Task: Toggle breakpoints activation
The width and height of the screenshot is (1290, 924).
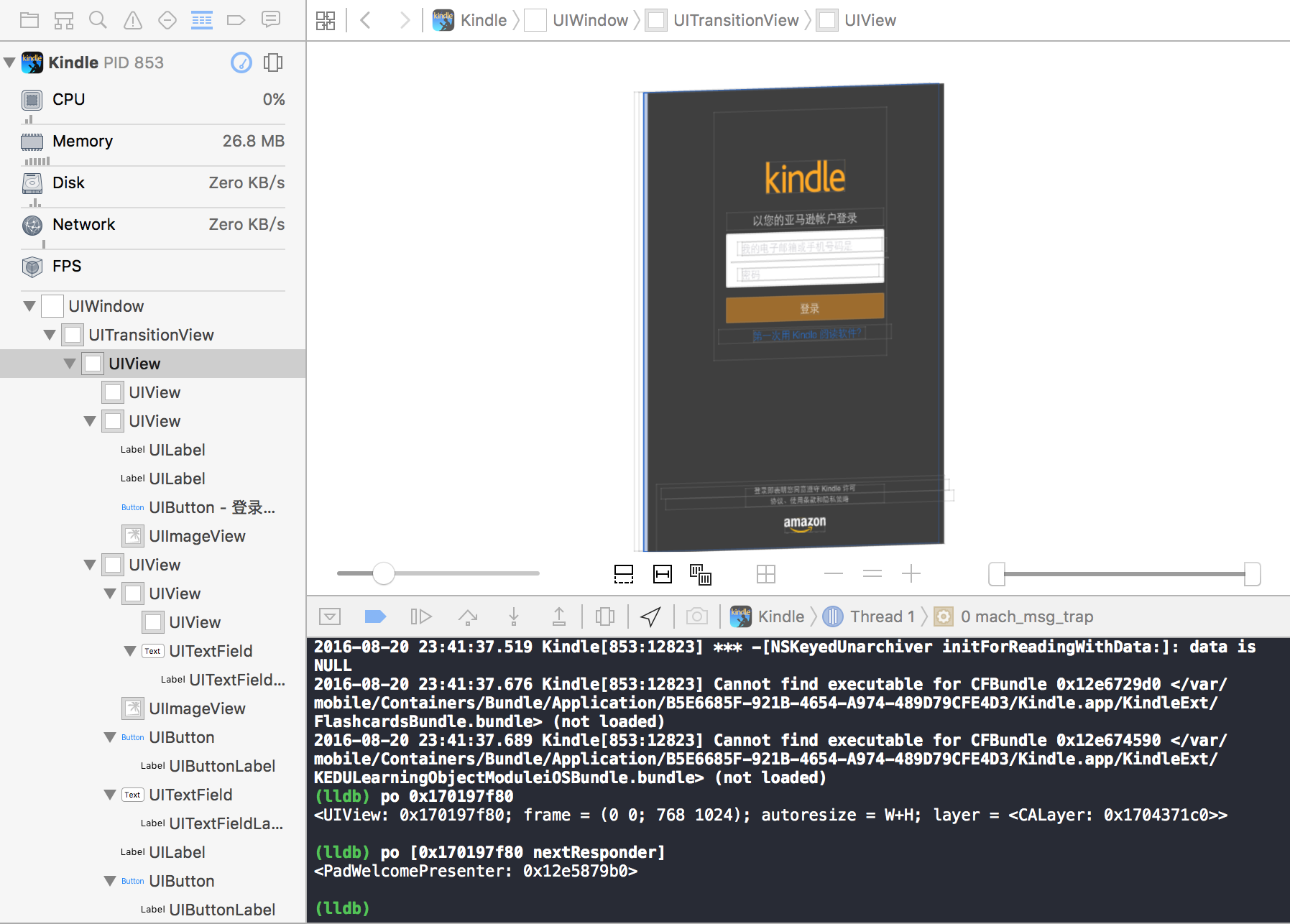Action: pos(375,616)
